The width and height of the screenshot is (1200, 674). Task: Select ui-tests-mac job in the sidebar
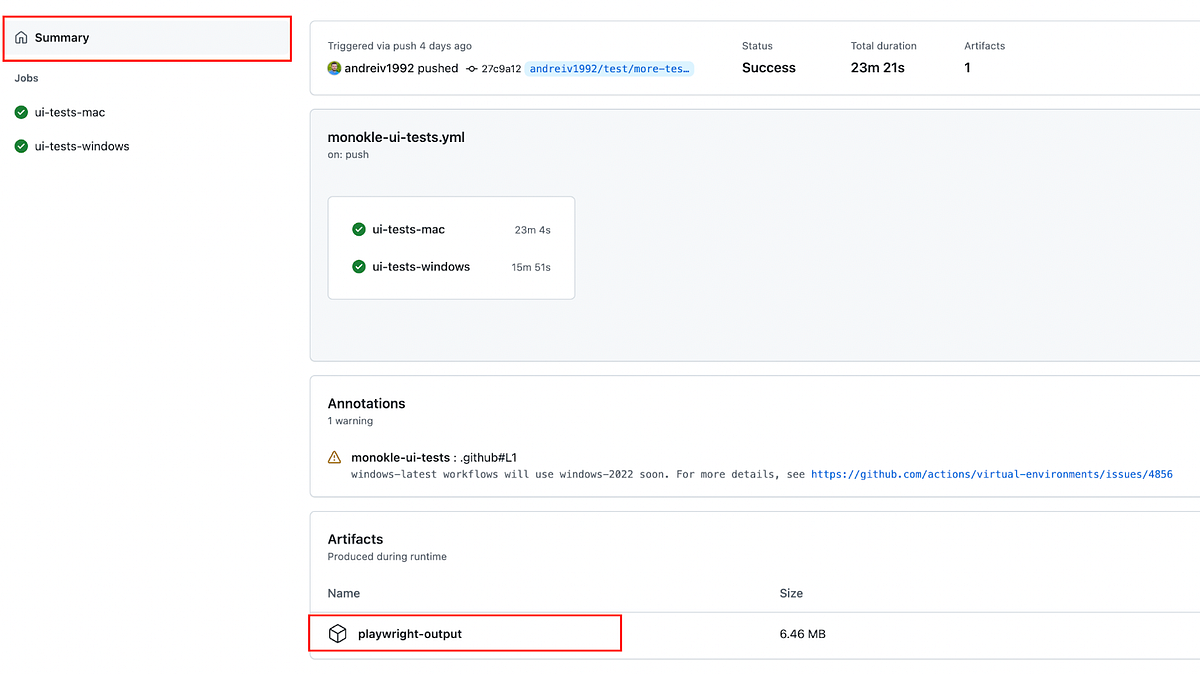click(69, 113)
